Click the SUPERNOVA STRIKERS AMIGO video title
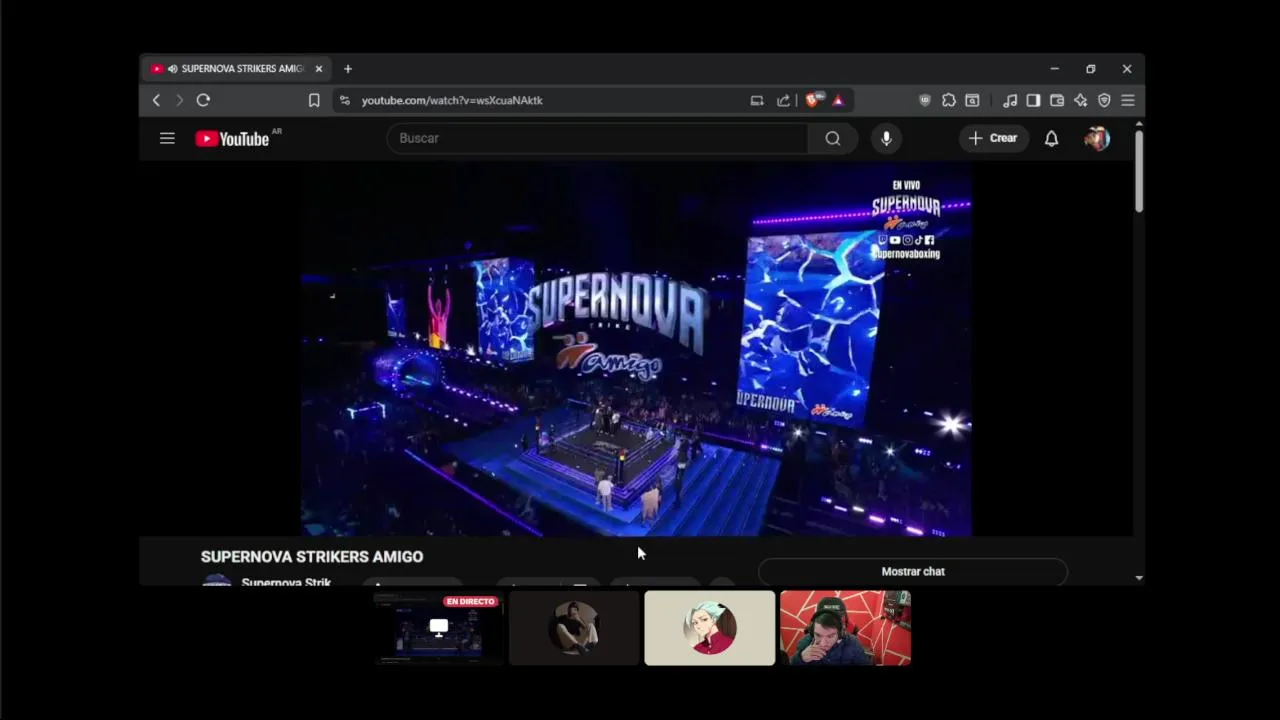 tap(312, 557)
